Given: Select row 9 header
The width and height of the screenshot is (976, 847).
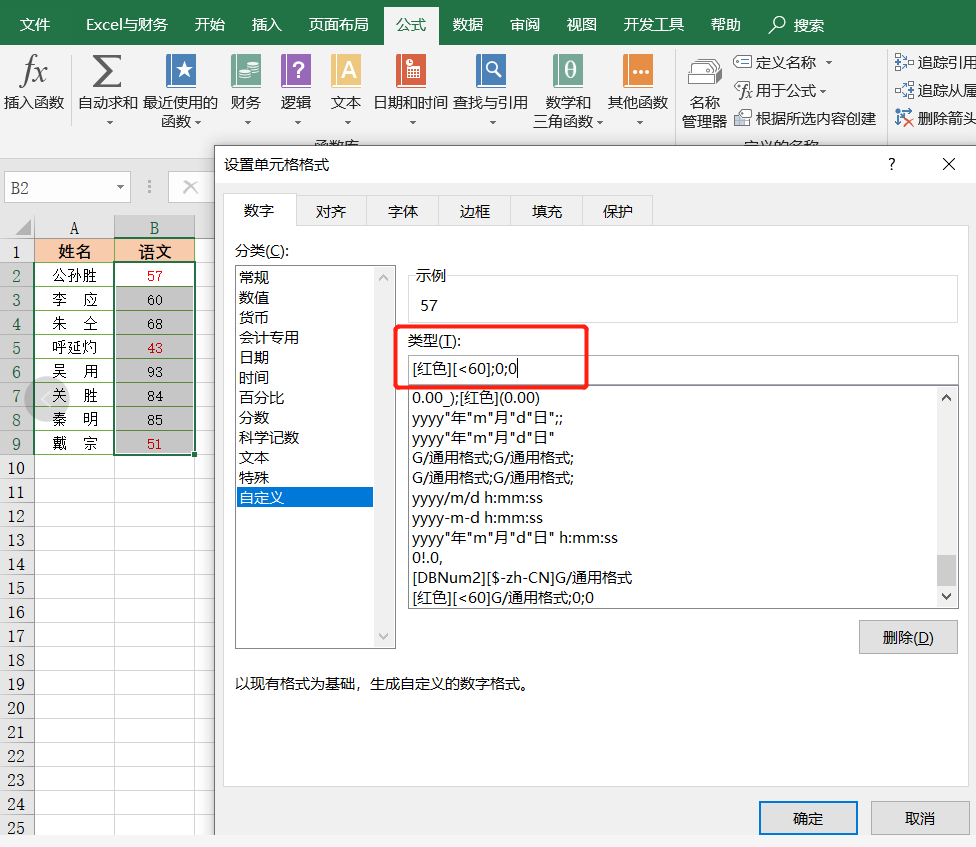Looking at the screenshot, I should point(17,444).
